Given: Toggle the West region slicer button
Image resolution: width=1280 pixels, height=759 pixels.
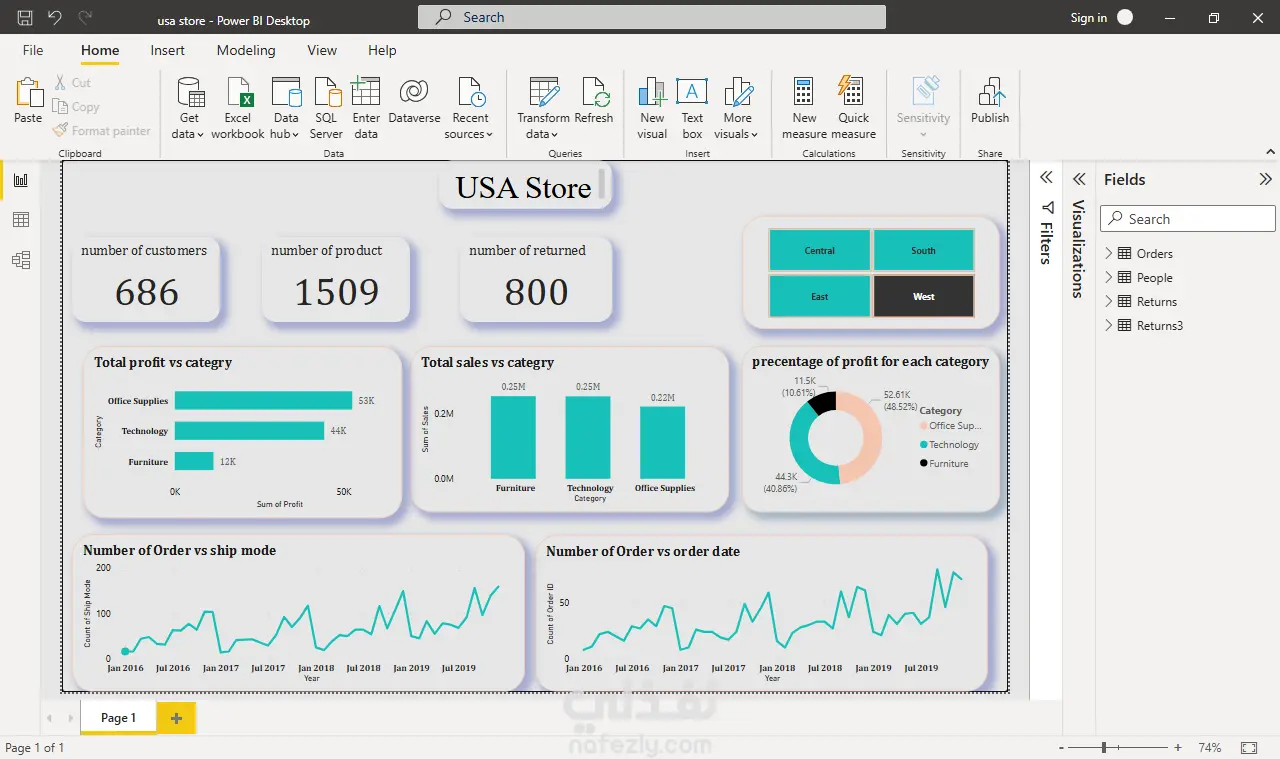Looking at the screenshot, I should 923,296.
